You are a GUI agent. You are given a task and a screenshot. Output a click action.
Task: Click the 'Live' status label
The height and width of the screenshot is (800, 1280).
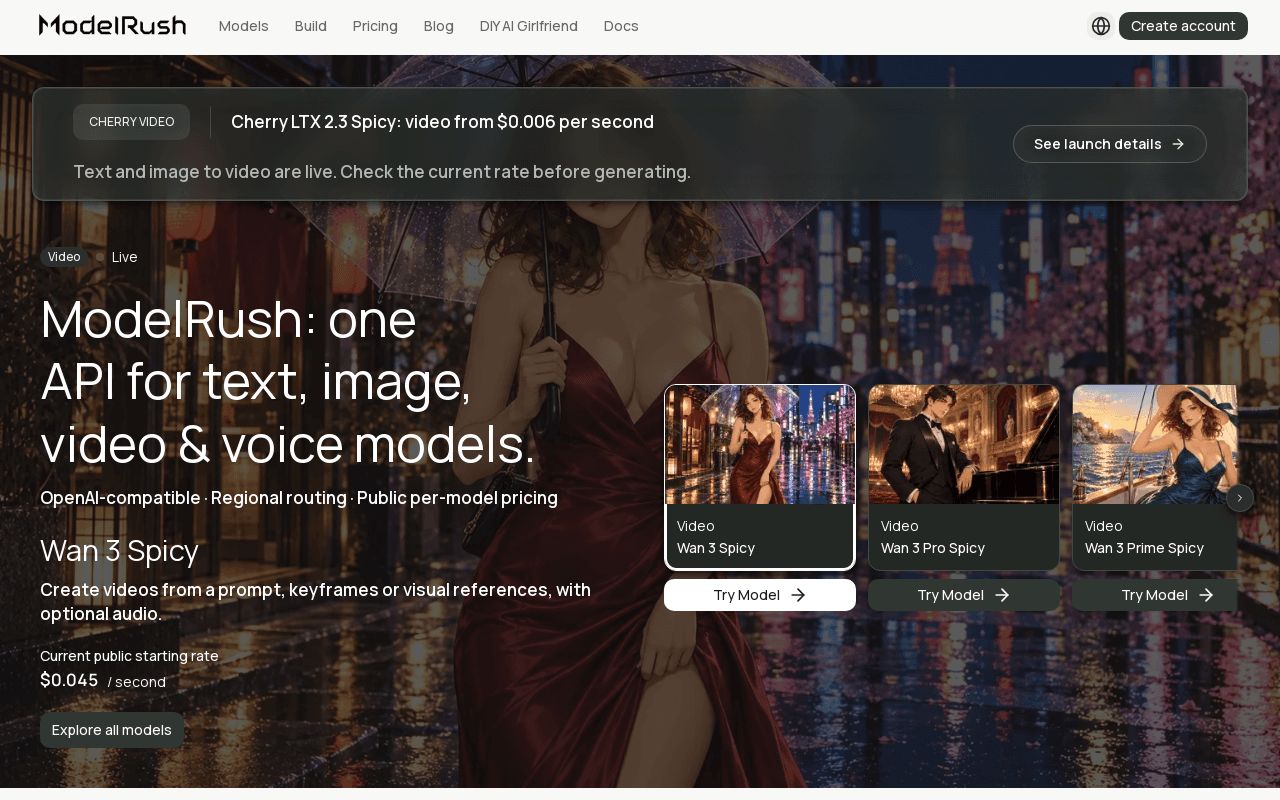(x=125, y=257)
